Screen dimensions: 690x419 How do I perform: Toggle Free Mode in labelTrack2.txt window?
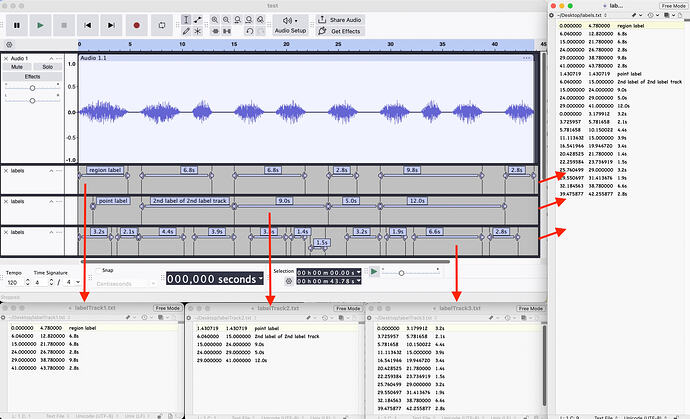click(x=348, y=308)
